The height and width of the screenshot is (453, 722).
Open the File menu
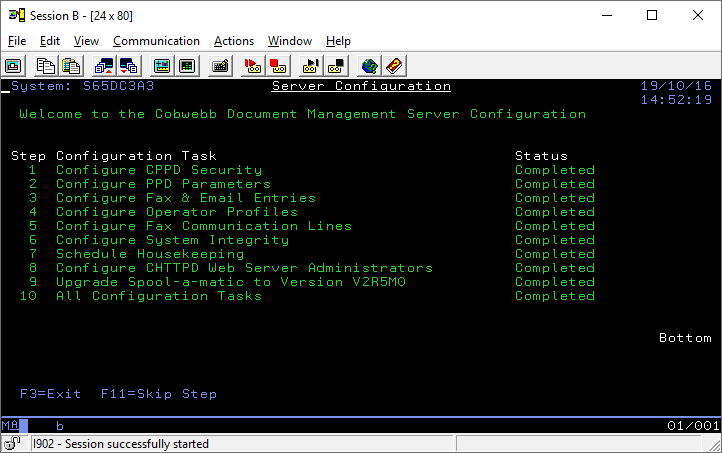tap(17, 41)
